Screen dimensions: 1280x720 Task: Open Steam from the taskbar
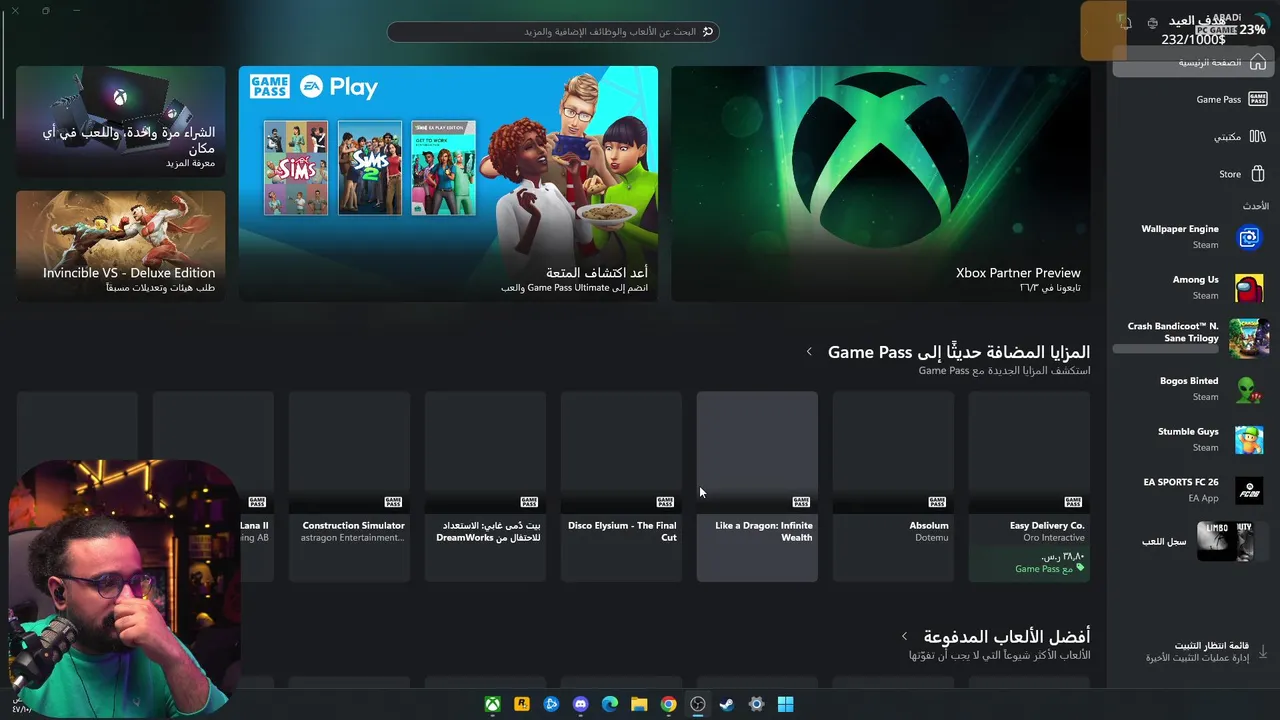[727, 704]
